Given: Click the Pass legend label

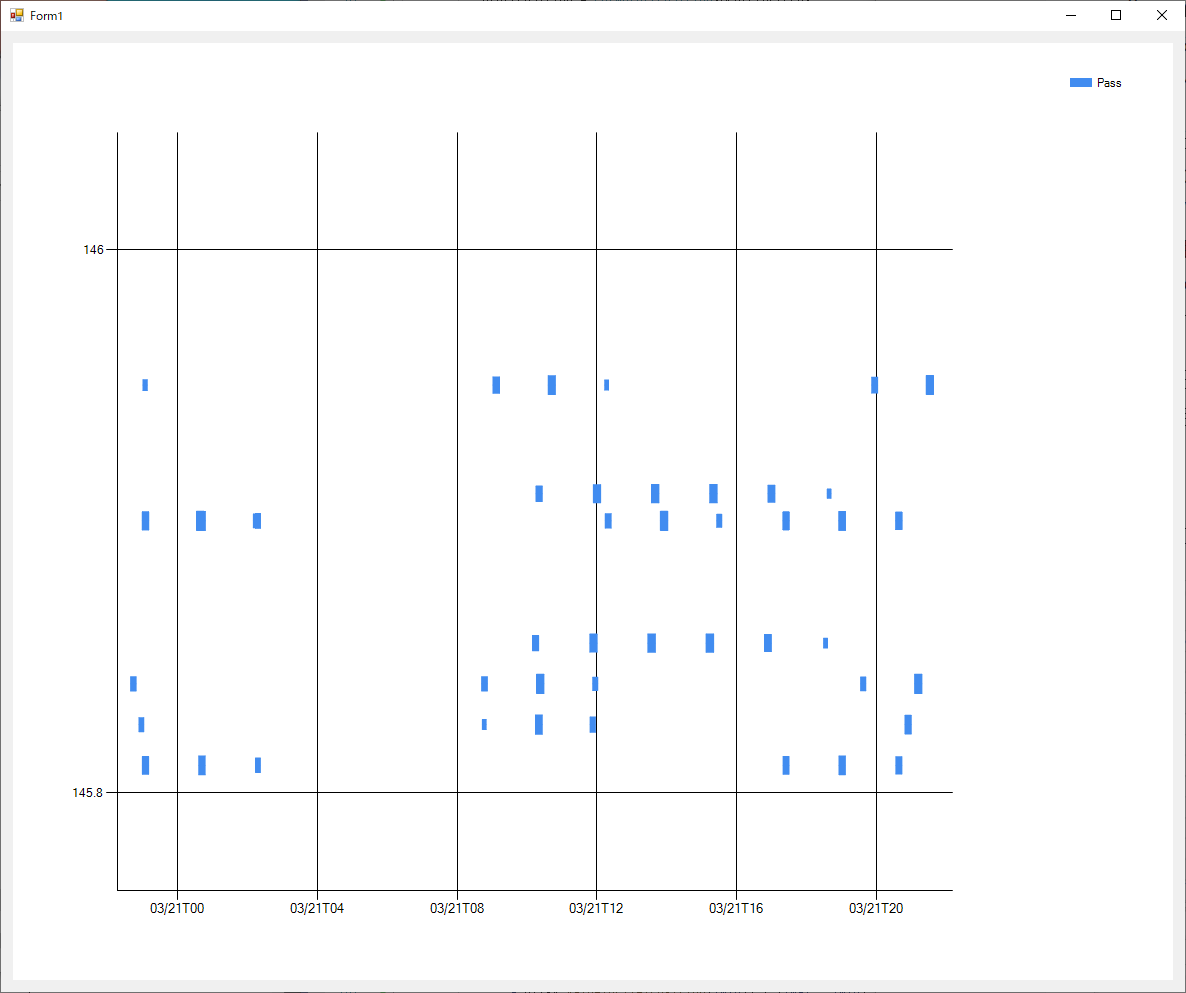Looking at the screenshot, I should [1109, 83].
